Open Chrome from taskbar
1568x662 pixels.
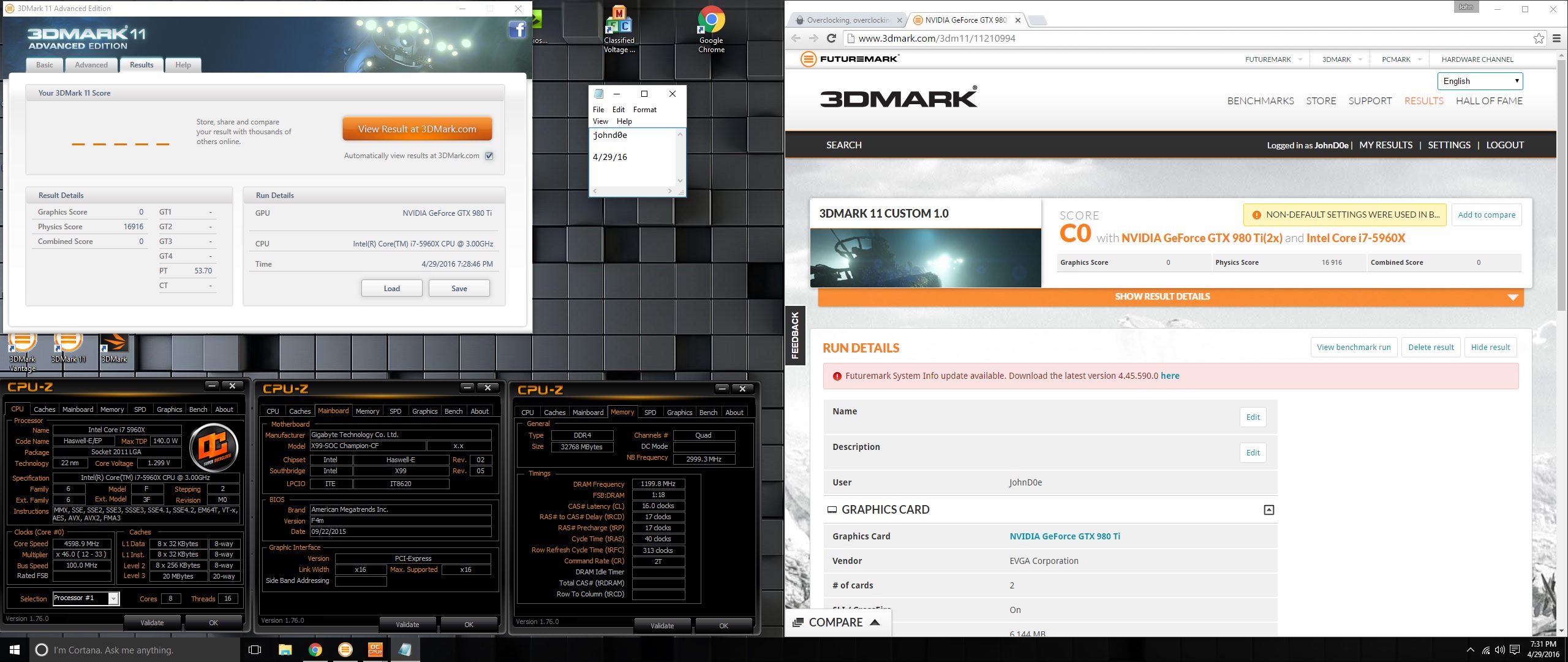coord(315,650)
